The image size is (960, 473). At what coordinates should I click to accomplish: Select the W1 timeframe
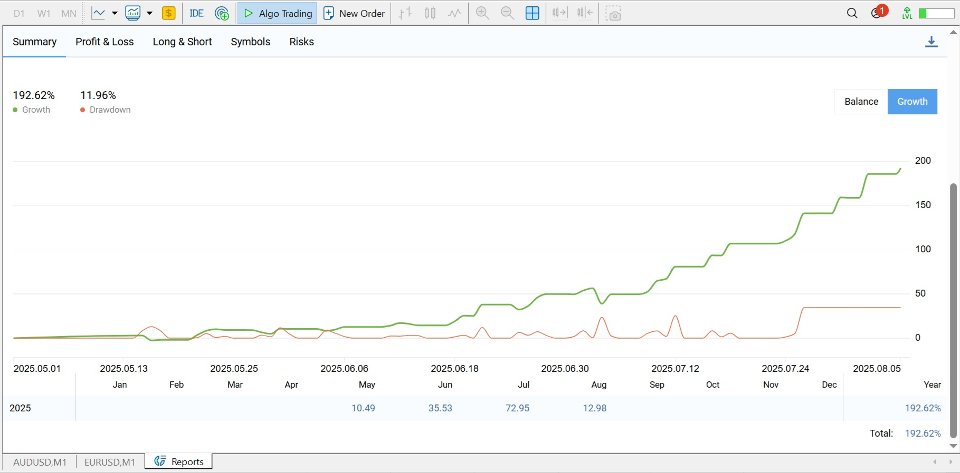[x=44, y=14]
